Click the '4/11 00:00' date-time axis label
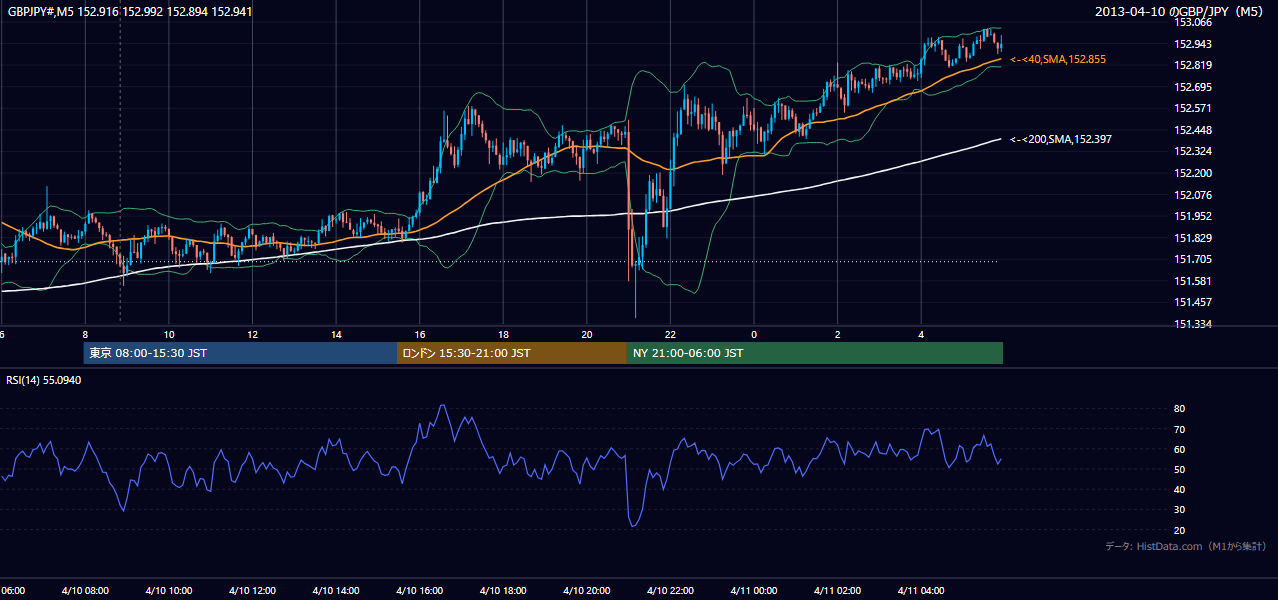Image resolution: width=1278 pixels, height=600 pixels. tap(754, 591)
